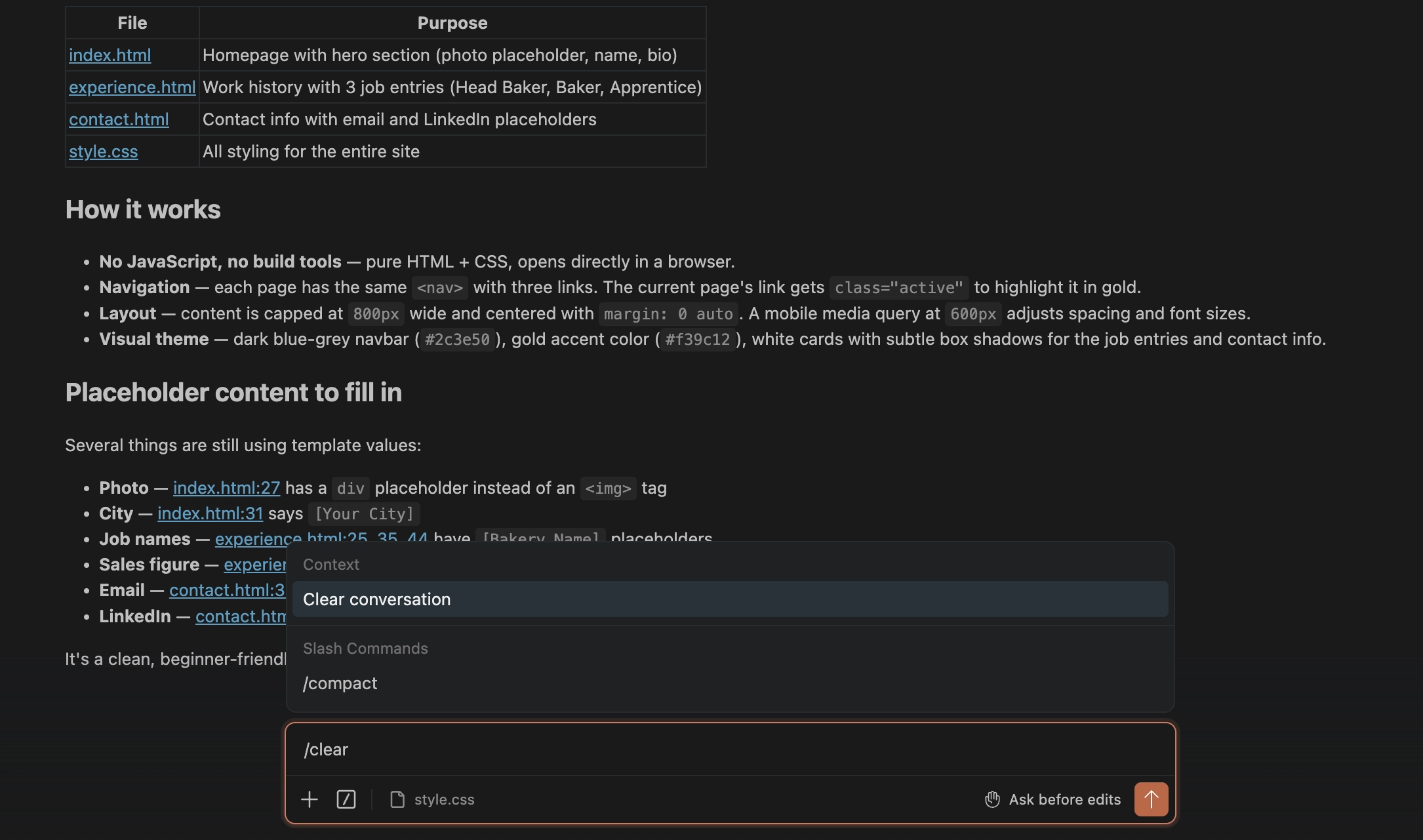The image size is (1423, 840).
Task: Open index.html link in the table
Action: [110, 55]
